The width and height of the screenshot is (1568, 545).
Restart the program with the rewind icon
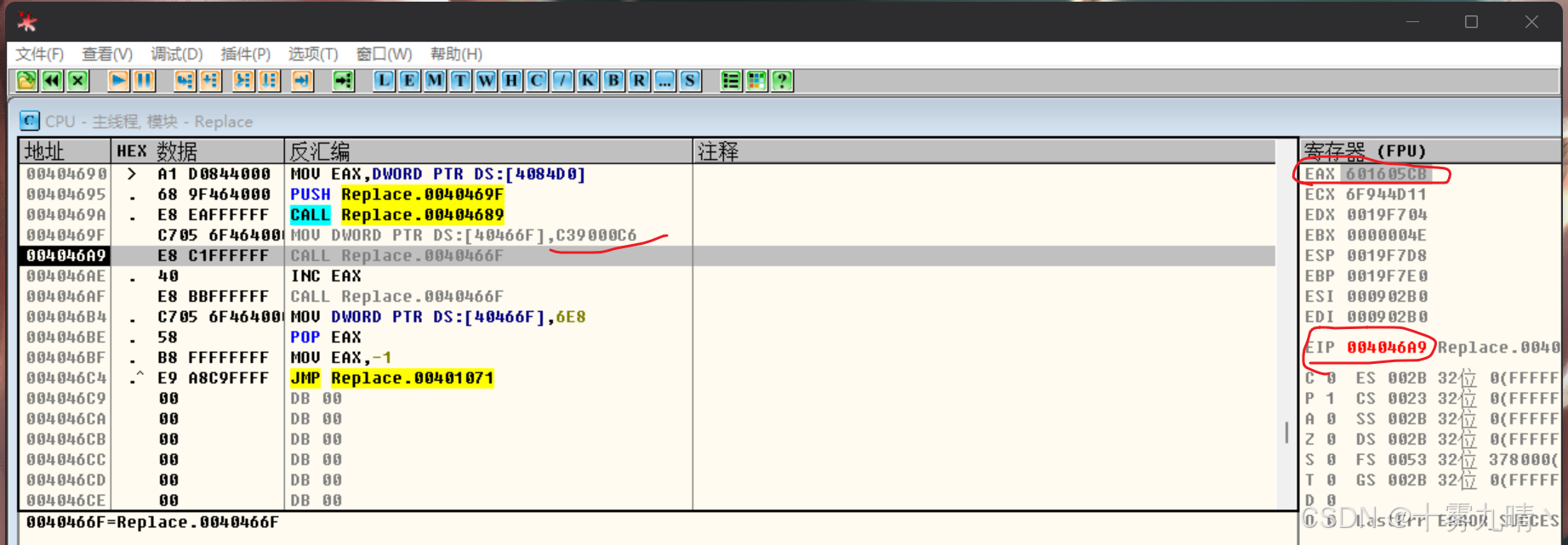52,81
